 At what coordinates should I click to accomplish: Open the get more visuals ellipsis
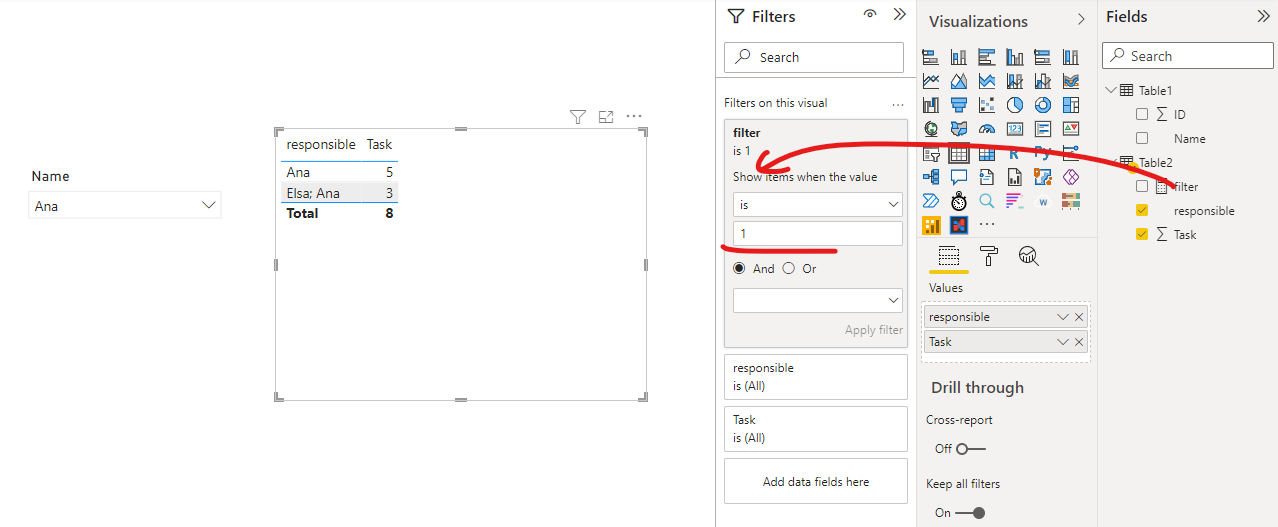tap(987, 225)
